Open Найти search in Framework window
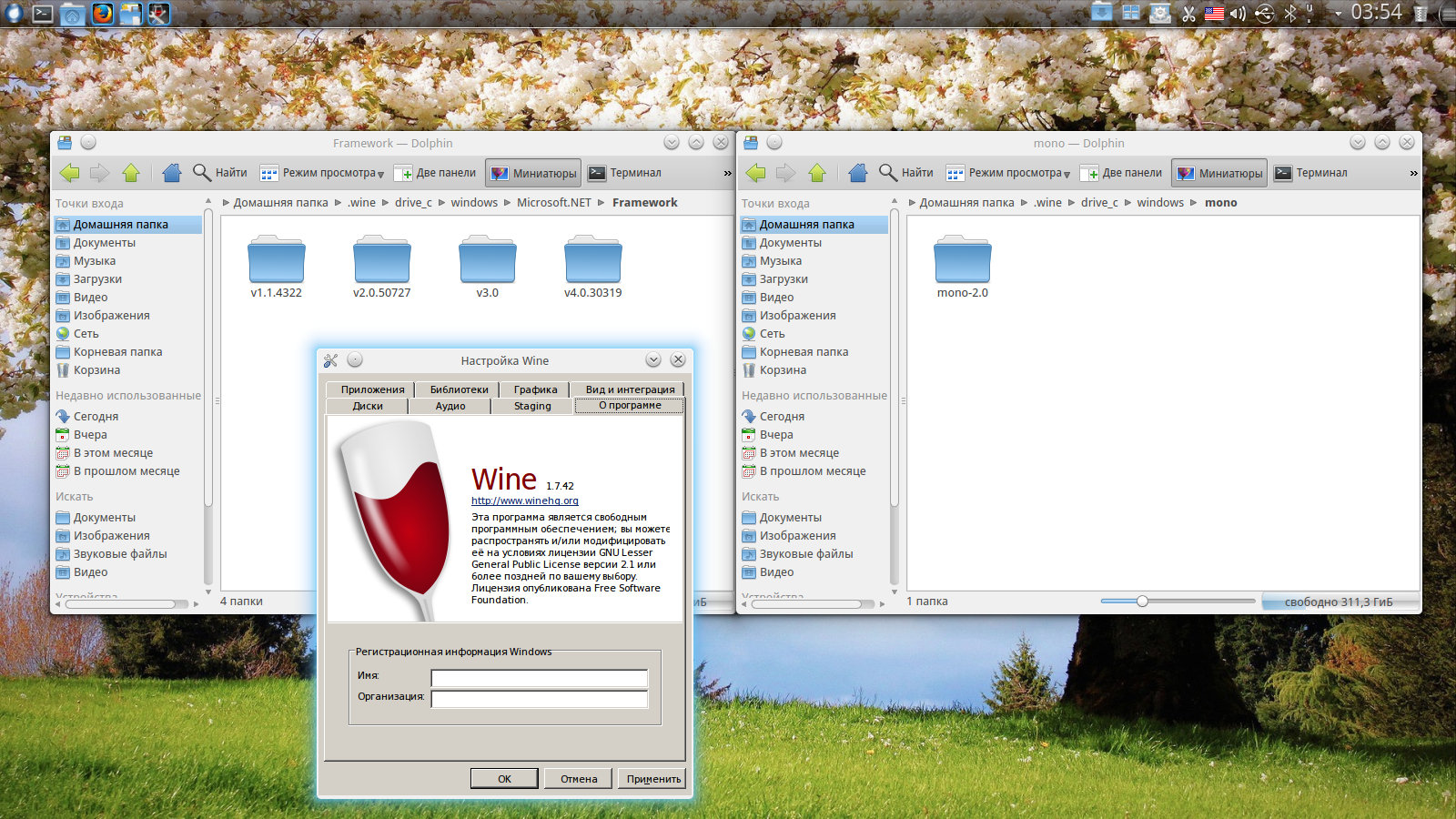Viewport: 1456px width, 819px height. pos(220,173)
